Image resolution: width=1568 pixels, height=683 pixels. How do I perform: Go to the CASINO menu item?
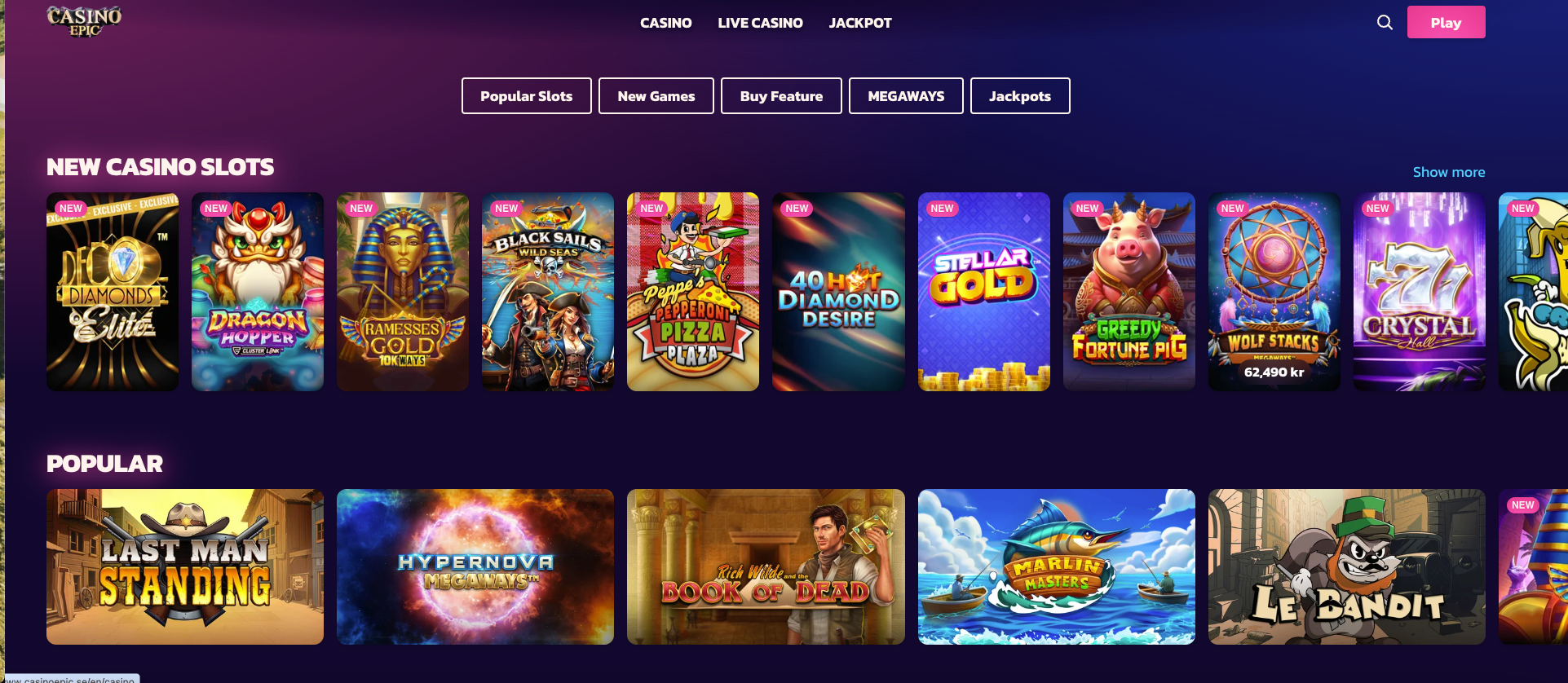(x=665, y=23)
